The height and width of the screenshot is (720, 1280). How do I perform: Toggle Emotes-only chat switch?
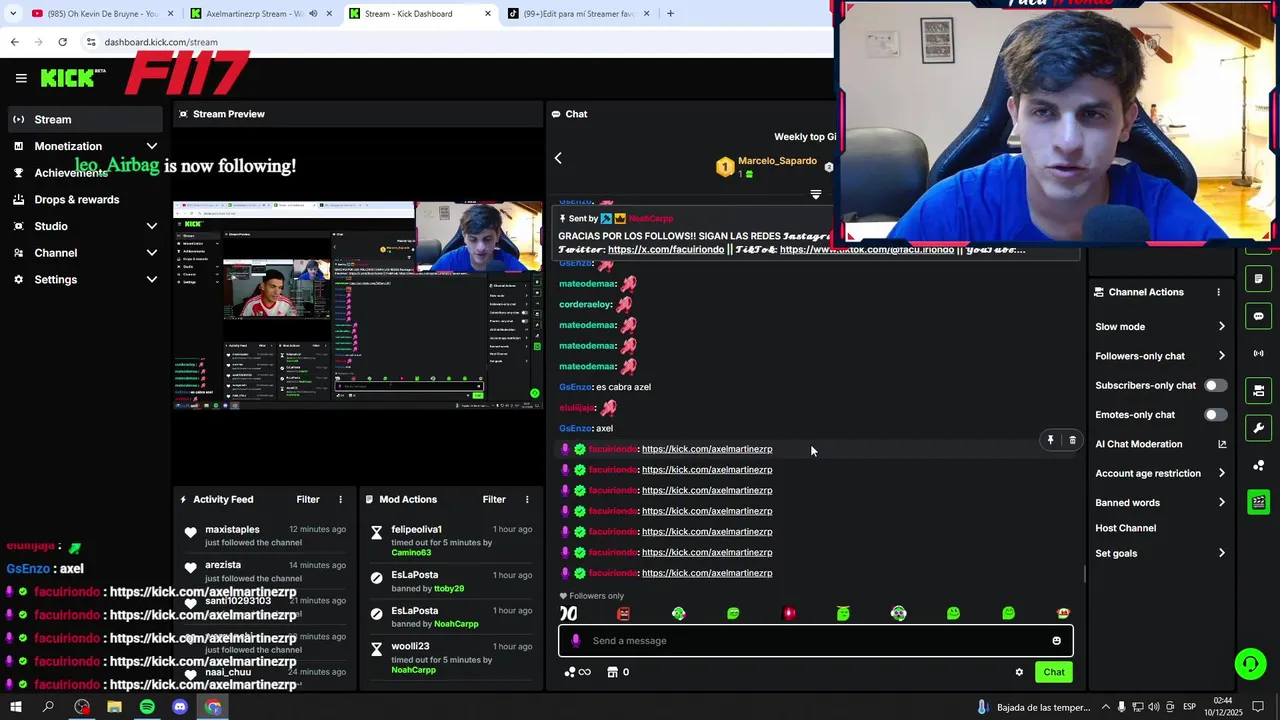[1215, 414]
